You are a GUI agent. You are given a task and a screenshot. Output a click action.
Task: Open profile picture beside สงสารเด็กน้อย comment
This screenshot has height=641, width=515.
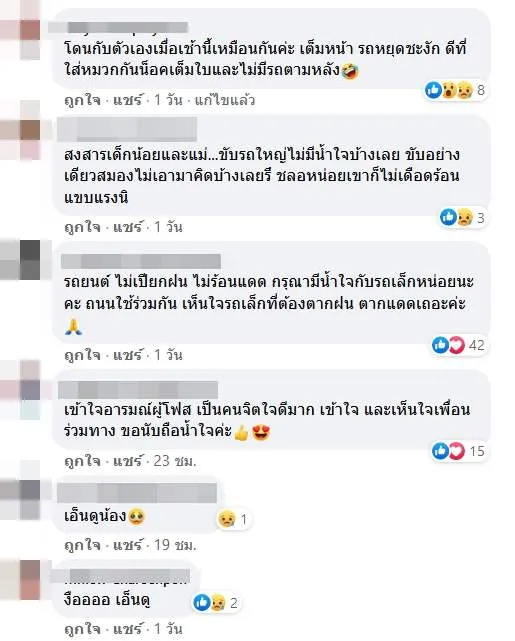pyautogui.click(x=20, y=131)
